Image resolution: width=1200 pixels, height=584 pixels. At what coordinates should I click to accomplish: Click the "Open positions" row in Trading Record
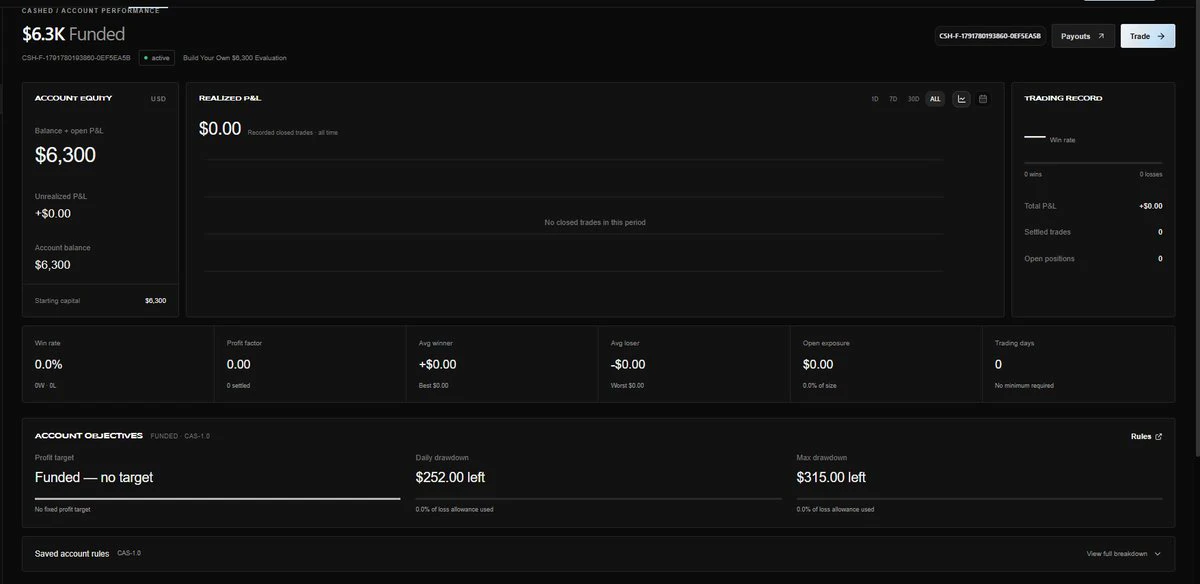tap(1093, 259)
